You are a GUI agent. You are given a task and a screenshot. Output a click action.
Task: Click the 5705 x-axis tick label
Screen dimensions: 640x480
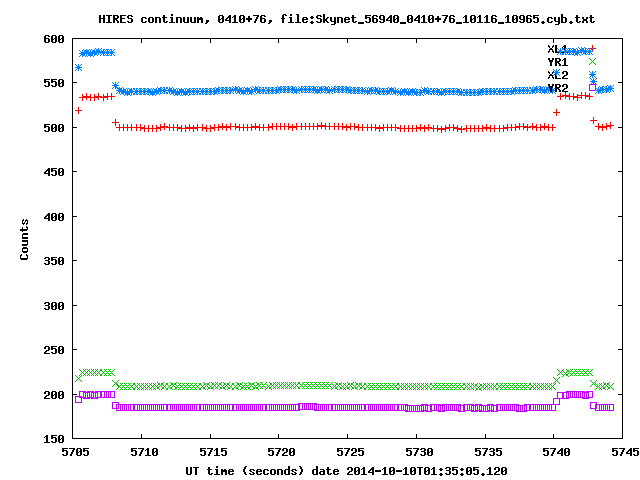click(x=75, y=452)
